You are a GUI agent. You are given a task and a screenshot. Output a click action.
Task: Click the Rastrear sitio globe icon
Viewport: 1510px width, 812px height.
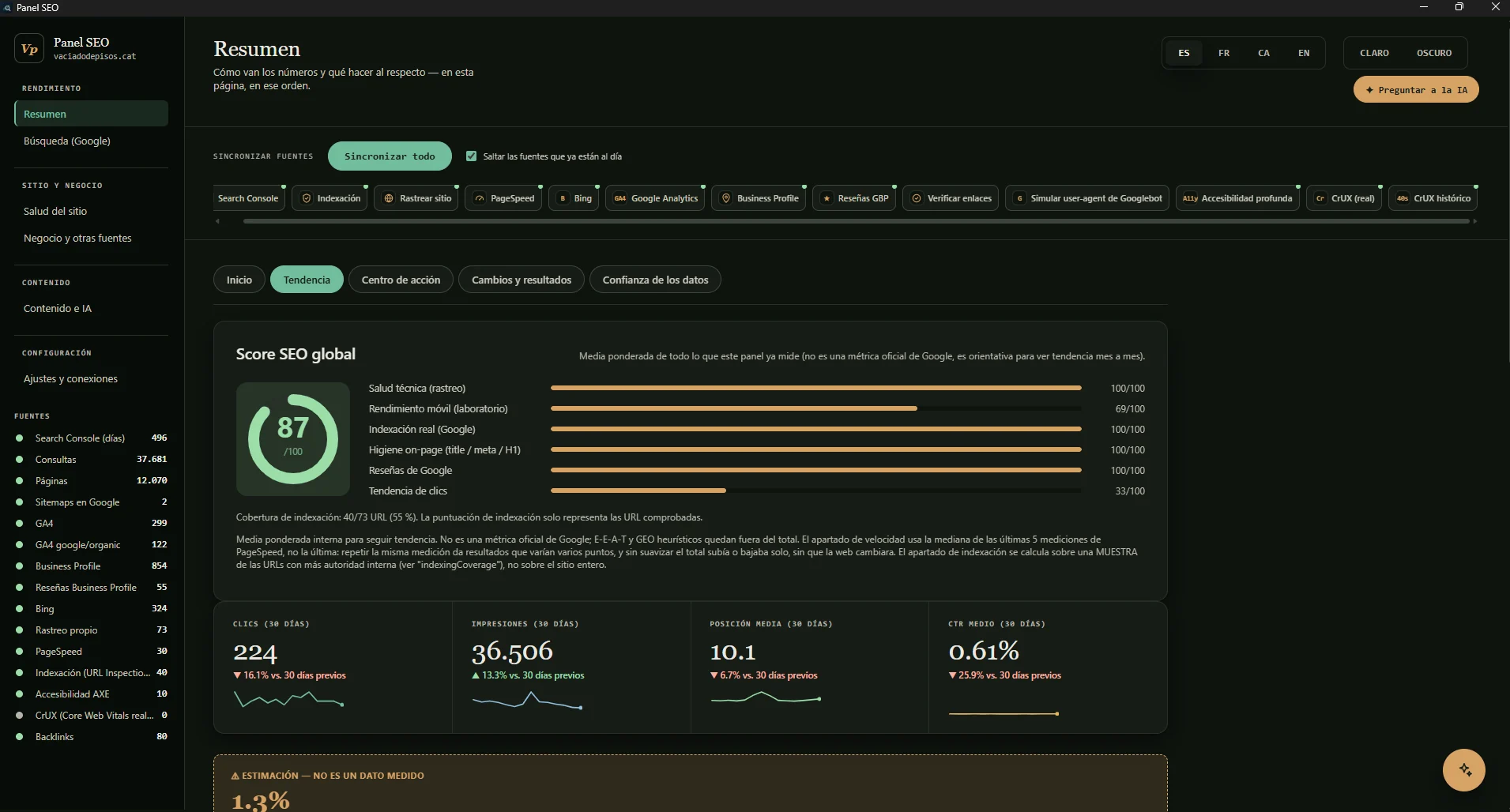[x=389, y=198]
